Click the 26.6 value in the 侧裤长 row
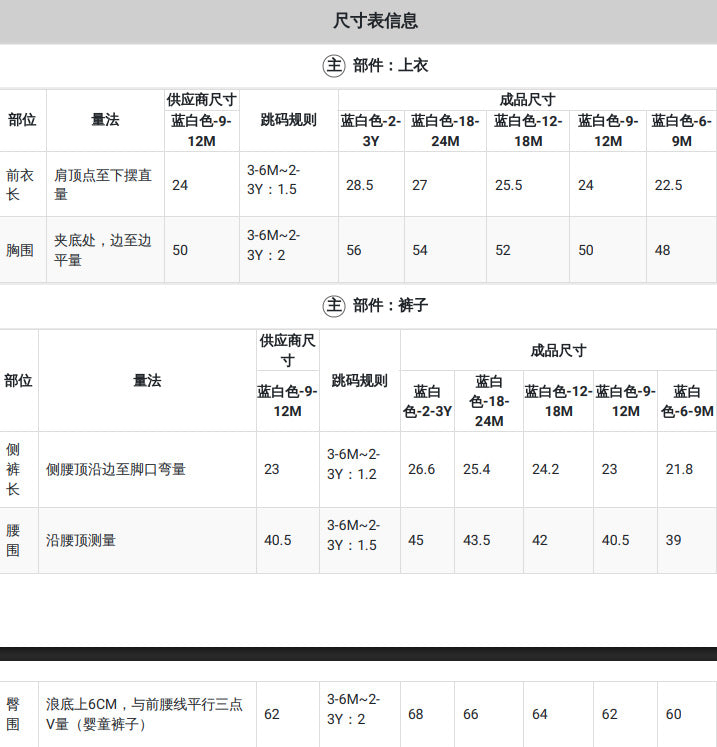 coord(421,469)
